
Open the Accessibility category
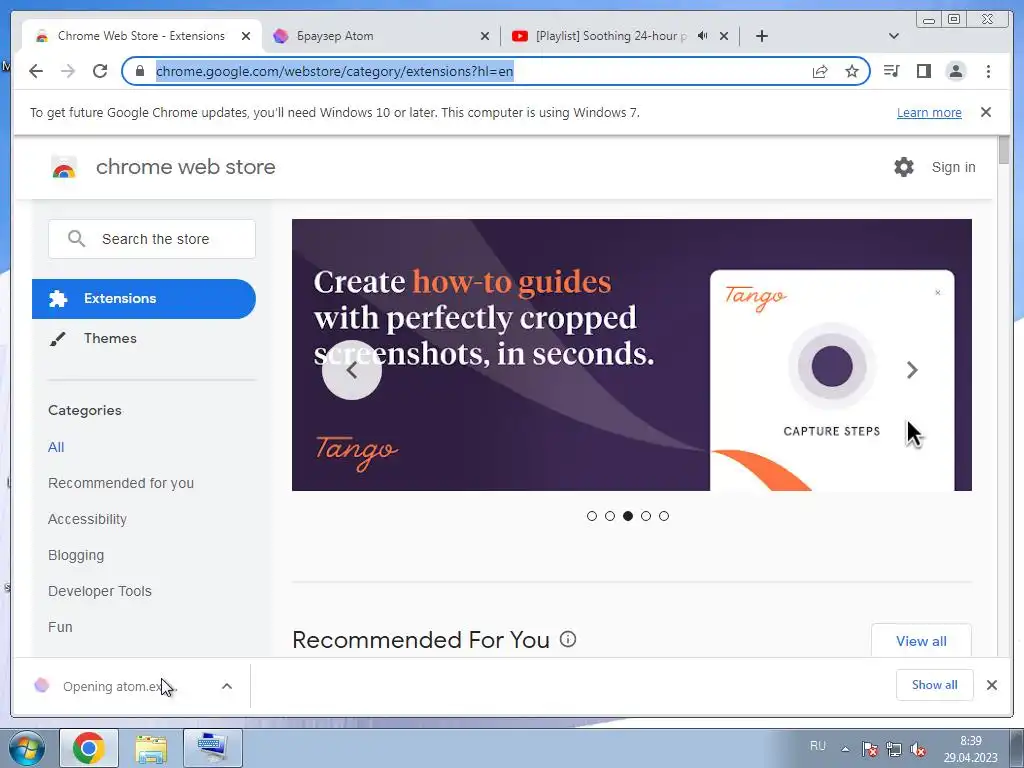click(88, 519)
